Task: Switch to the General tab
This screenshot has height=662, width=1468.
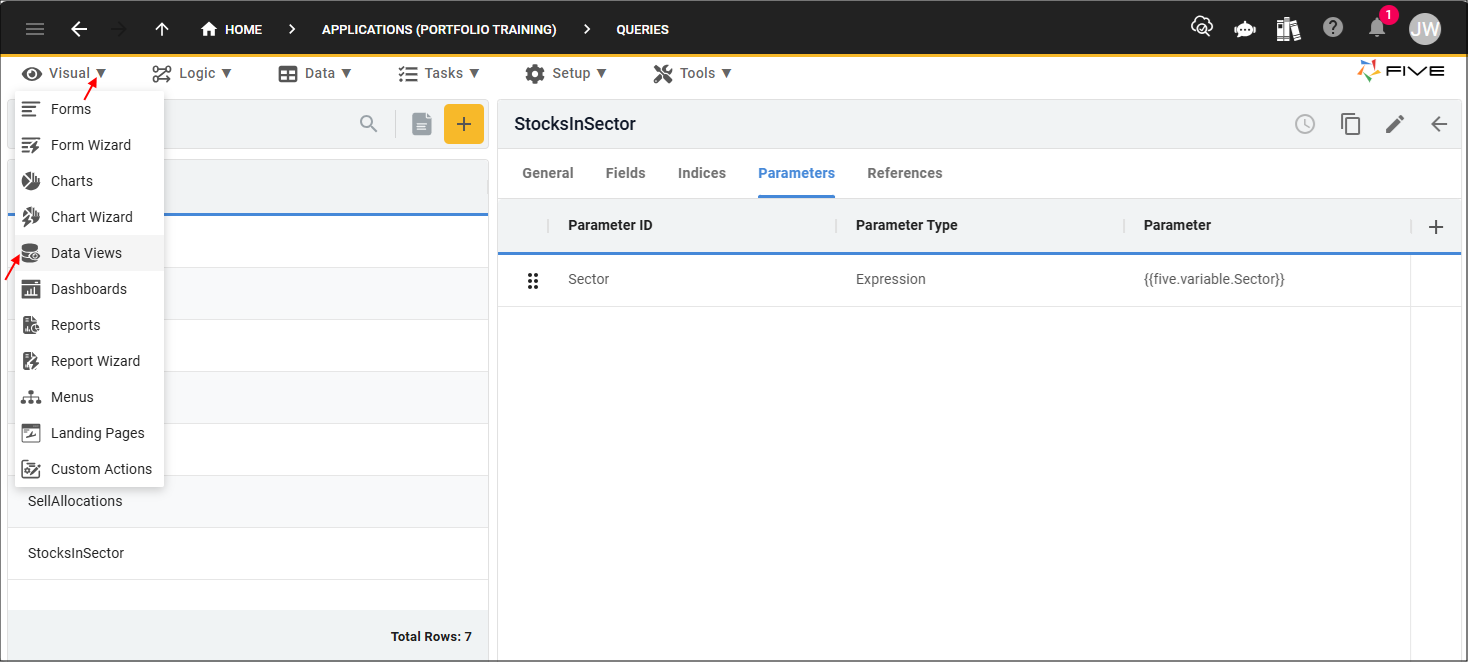Action: 548,173
